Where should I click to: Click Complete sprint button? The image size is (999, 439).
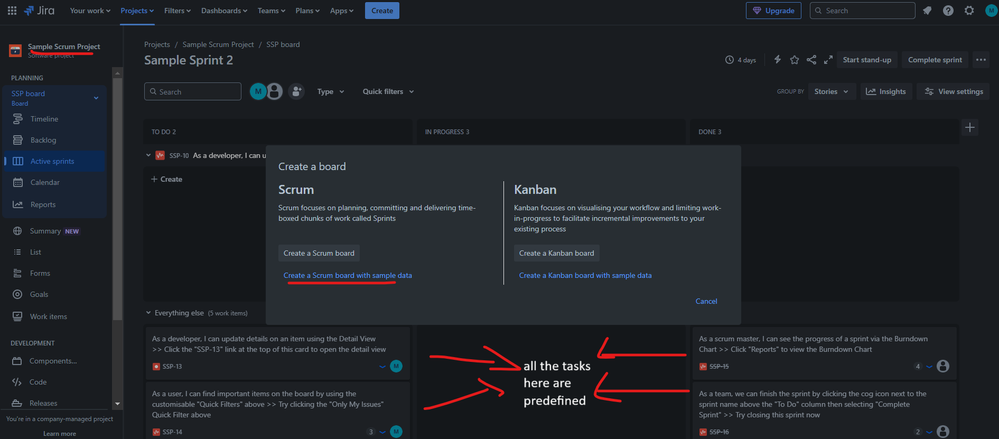935,59
